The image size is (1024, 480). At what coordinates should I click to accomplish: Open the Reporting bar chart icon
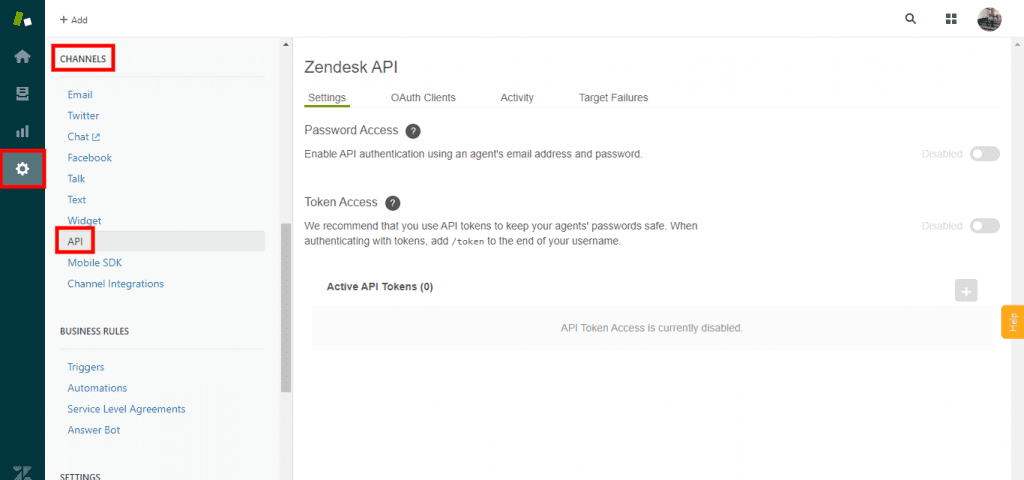pyautogui.click(x=22, y=131)
